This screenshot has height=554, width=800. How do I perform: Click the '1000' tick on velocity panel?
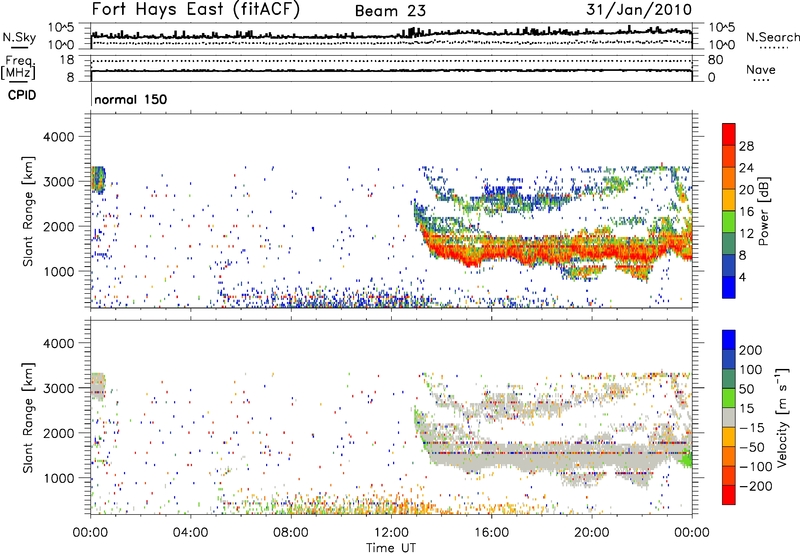(58, 478)
